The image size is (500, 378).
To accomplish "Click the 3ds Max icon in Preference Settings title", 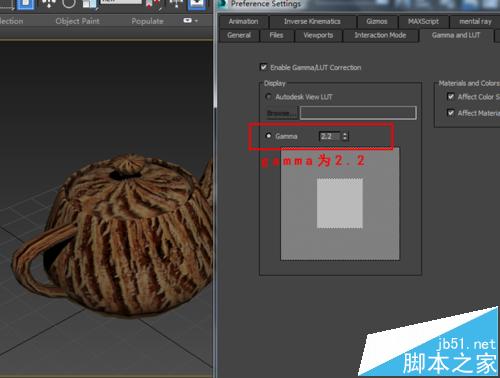I will [222, 4].
